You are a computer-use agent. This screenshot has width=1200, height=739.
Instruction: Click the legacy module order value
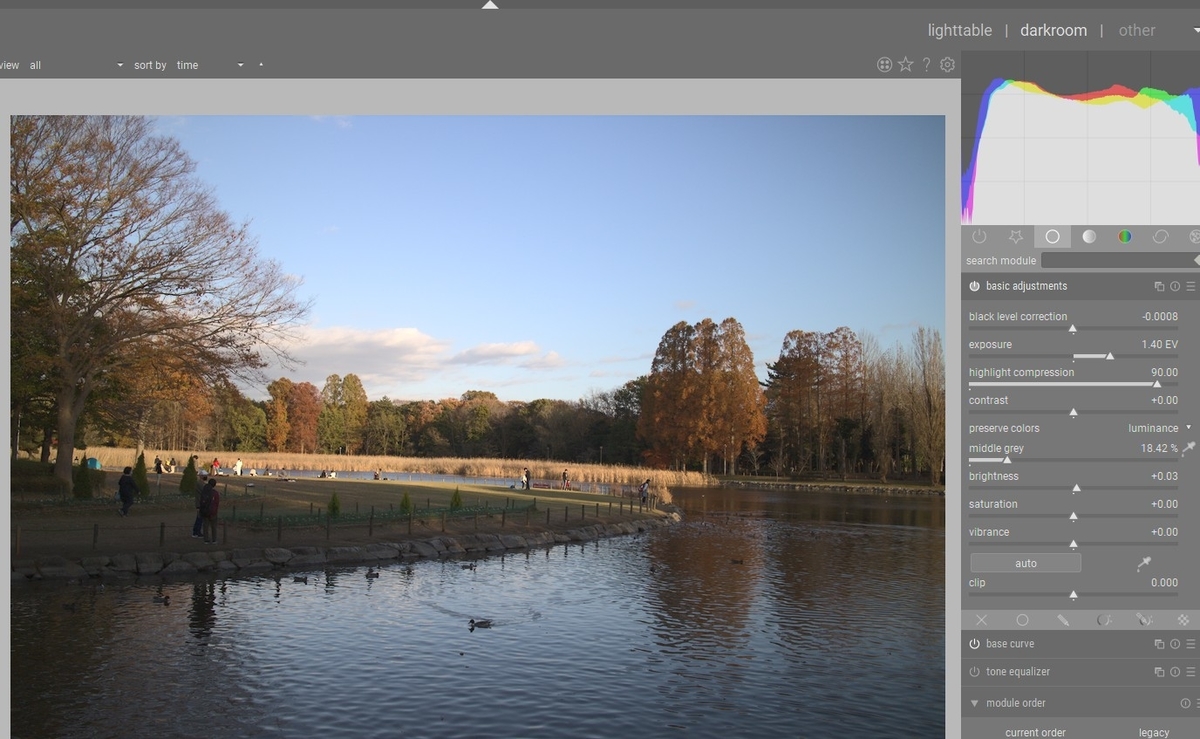[1154, 733]
